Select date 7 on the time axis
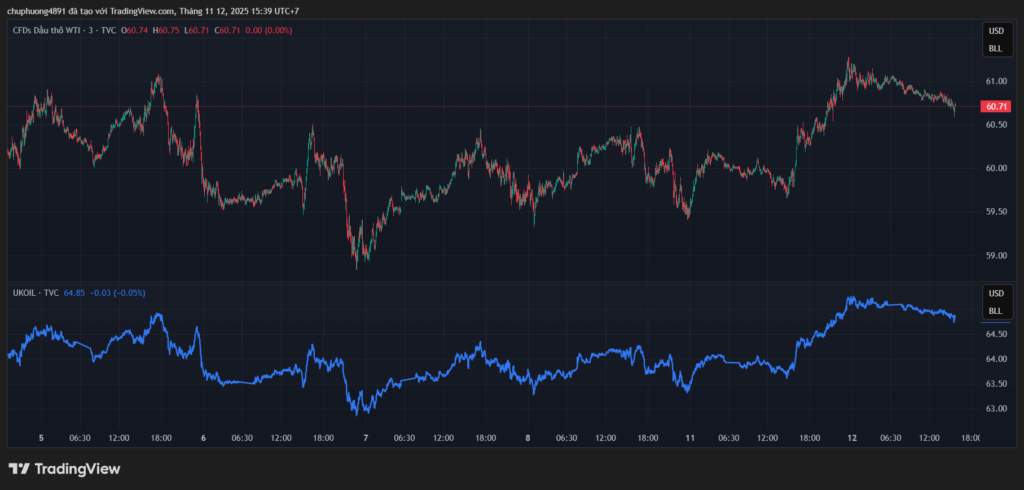Image resolution: width=1024 pixels, height=490 pixels. click(x=366, y=437)
